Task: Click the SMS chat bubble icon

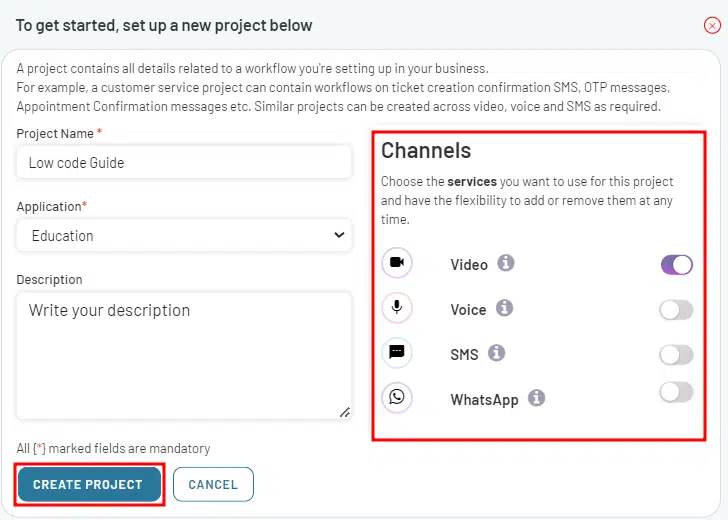Action: pyautogui.click(x=396, y=352)
